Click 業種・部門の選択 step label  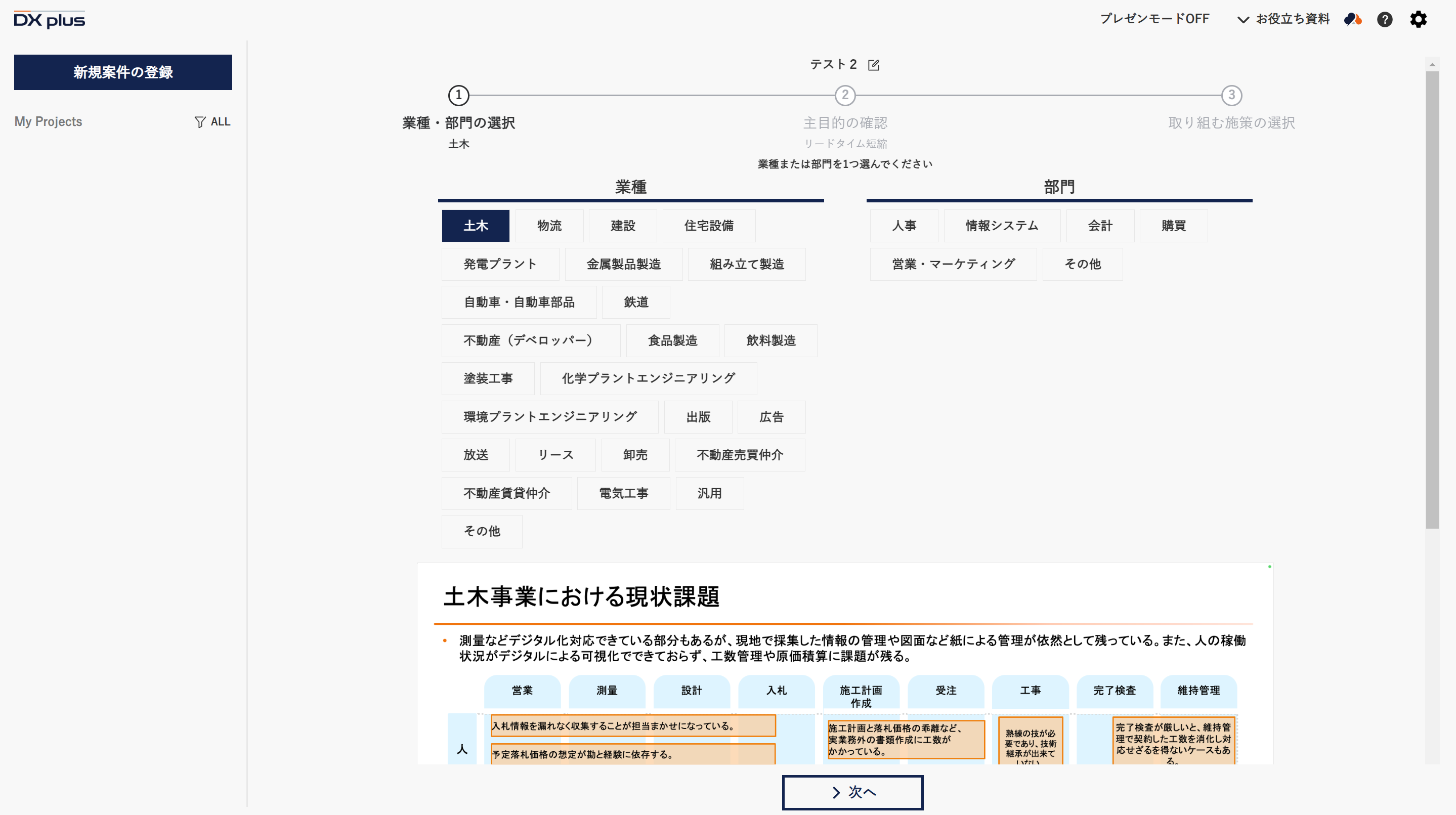(x=458, y=123)
